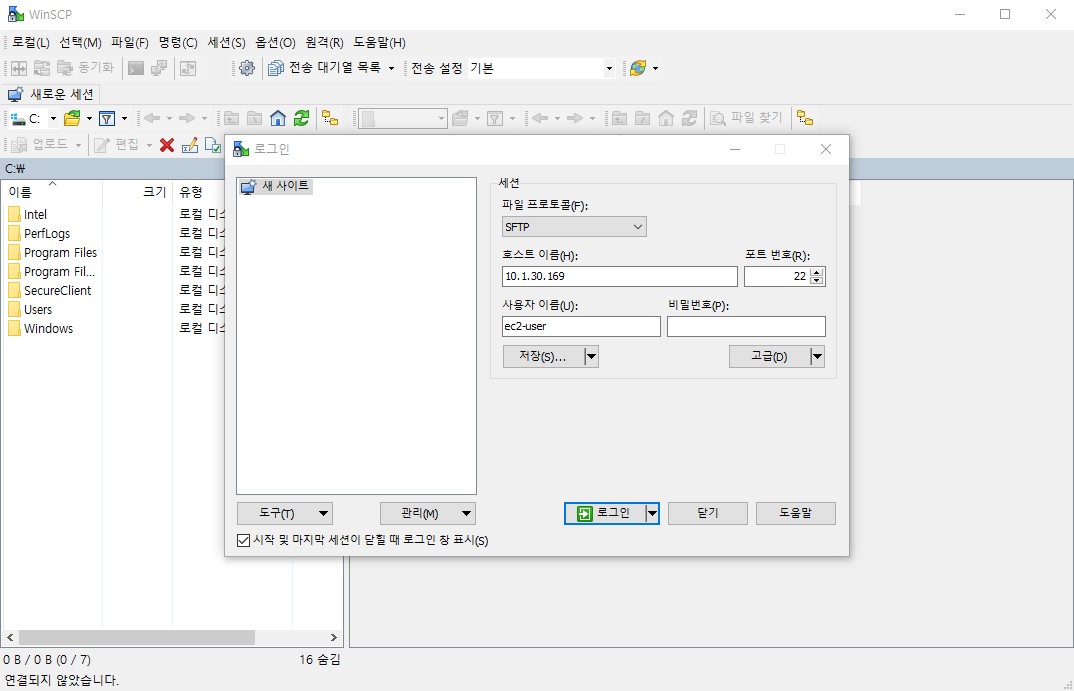Click the Open in PuTTY icon

tap(159, 68)
